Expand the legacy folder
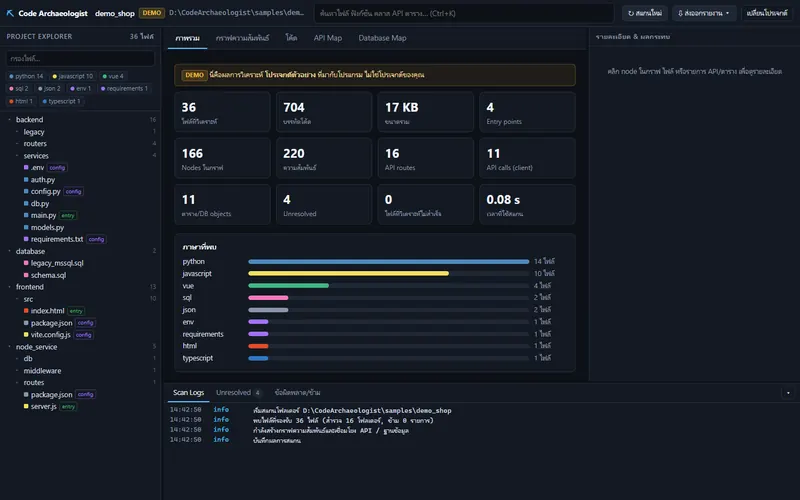800x500 pixels. click(17, 132)
